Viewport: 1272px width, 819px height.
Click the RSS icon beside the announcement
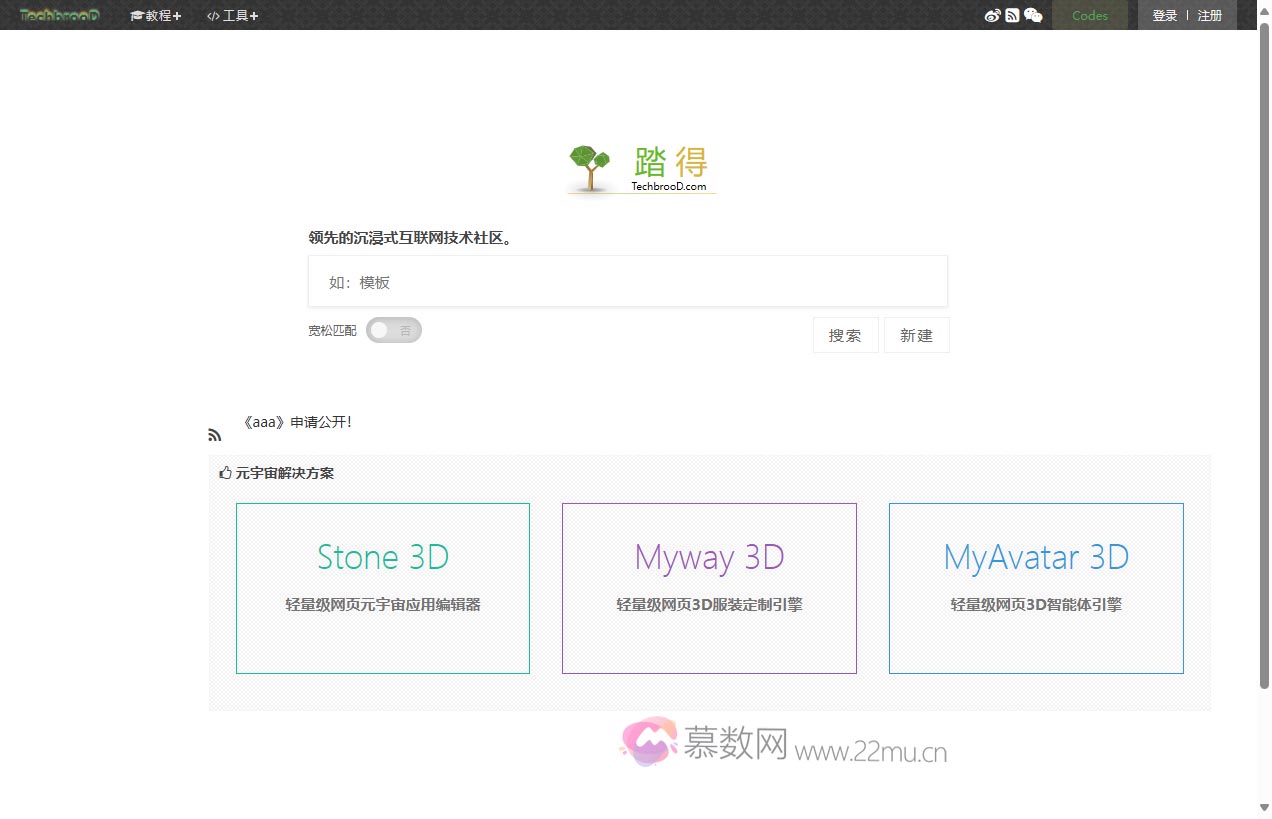point(215,435)
